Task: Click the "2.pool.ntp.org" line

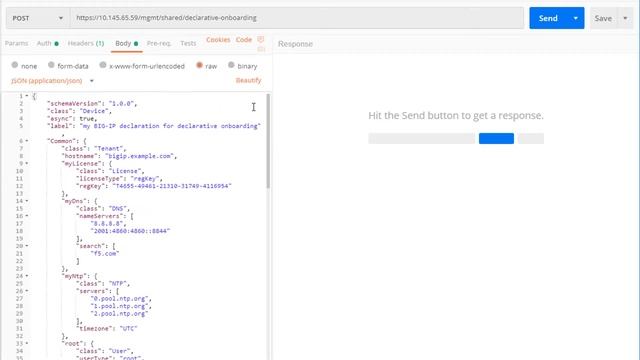Action: pos(119,313)
